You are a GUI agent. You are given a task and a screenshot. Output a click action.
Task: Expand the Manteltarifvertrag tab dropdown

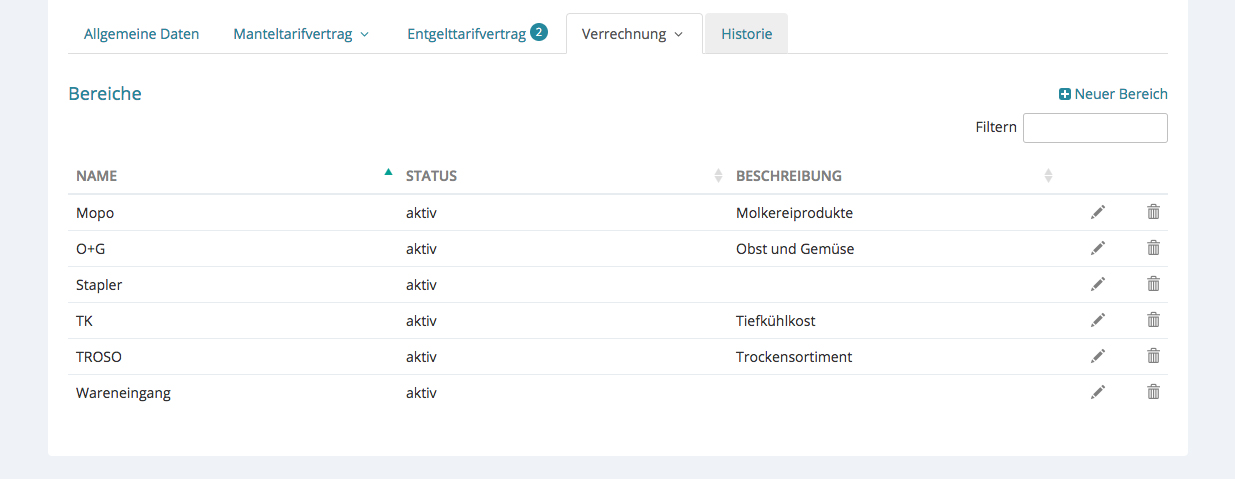301,34
